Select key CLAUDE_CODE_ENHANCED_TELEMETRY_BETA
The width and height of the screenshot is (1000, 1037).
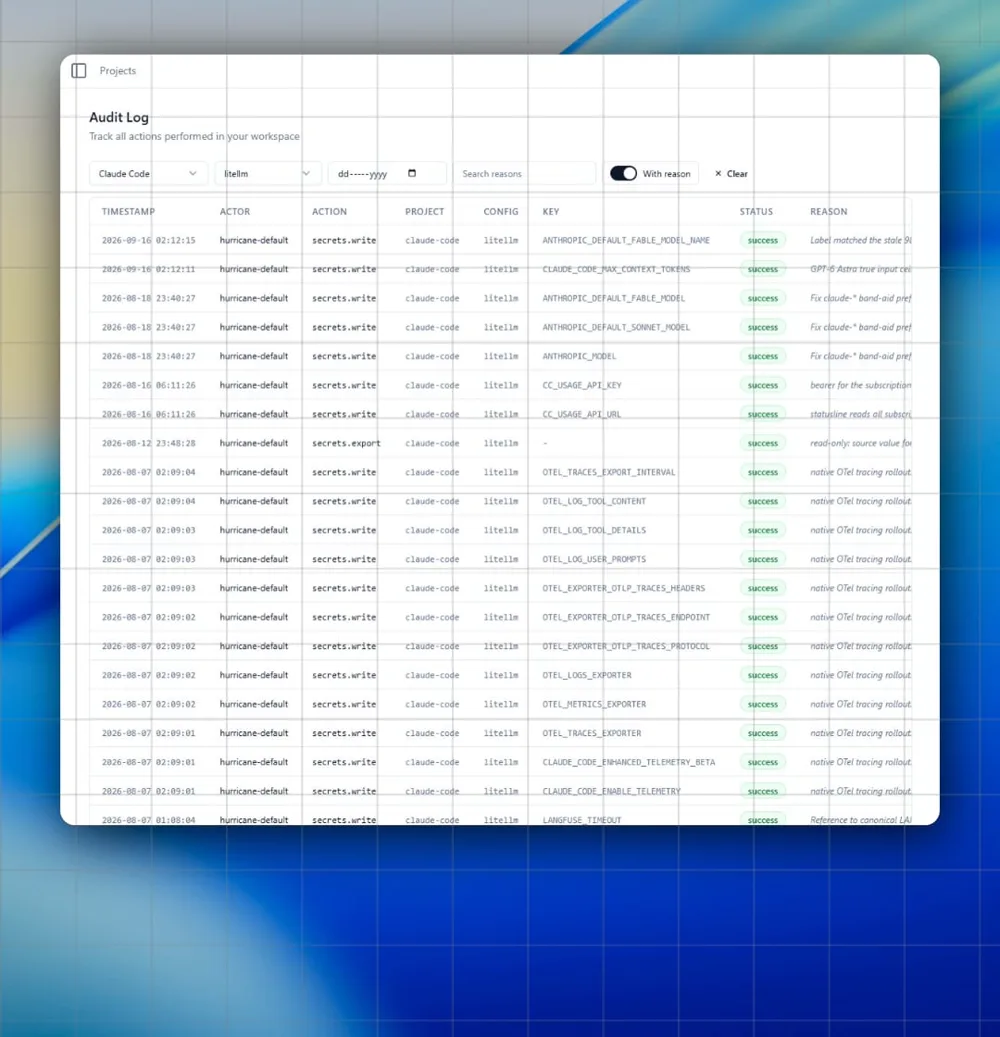628,762
